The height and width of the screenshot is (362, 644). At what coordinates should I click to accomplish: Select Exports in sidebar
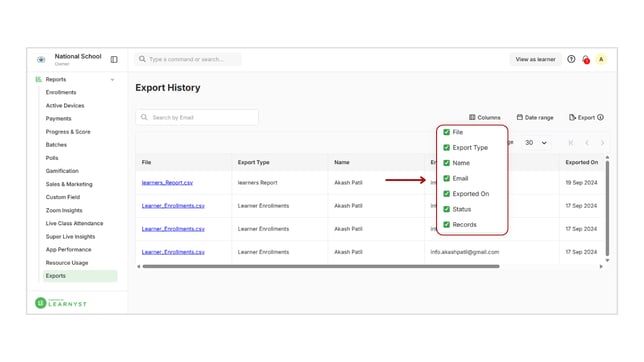tap(80, 276)
